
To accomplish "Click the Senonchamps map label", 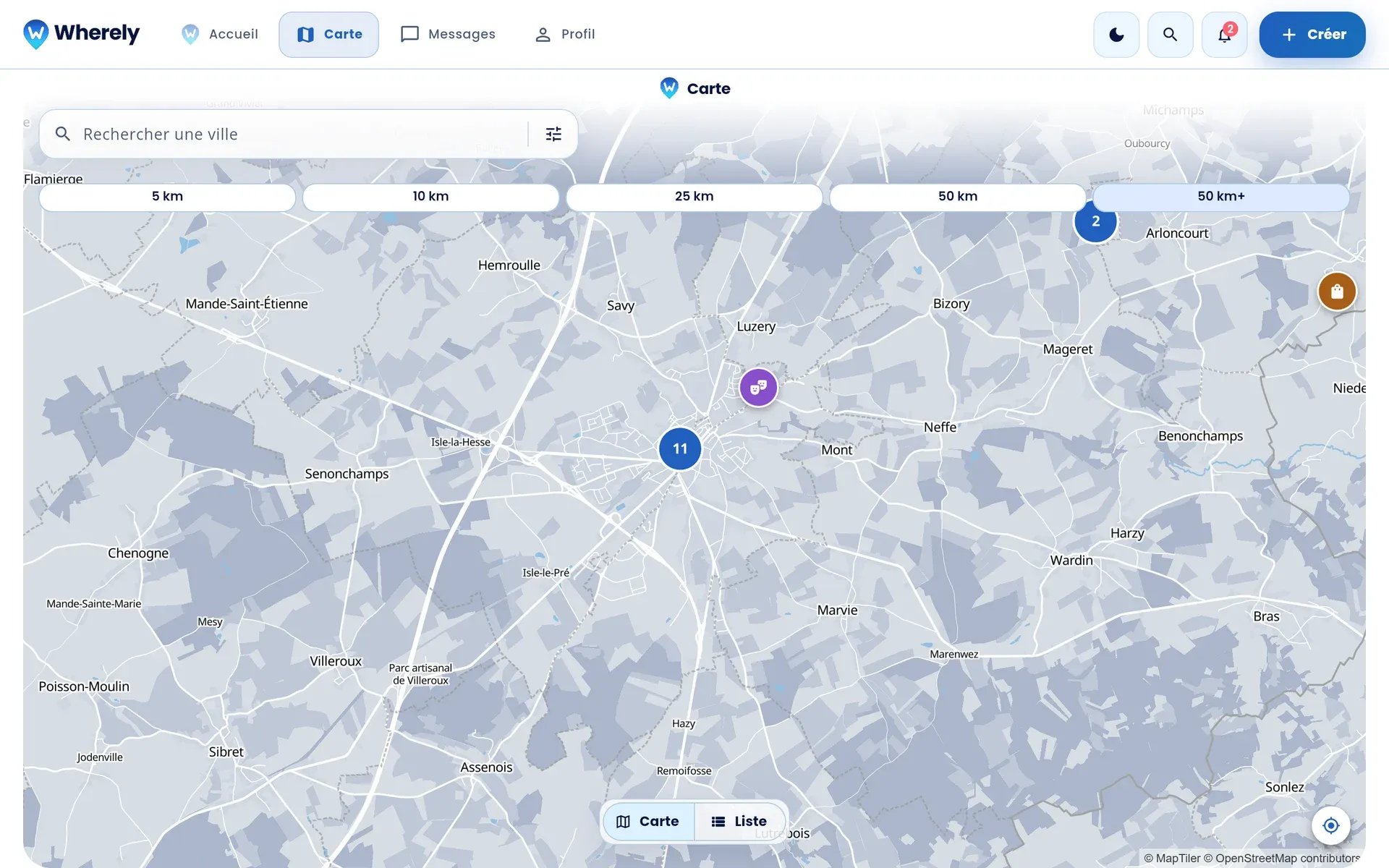I will [x=347, y=474].
